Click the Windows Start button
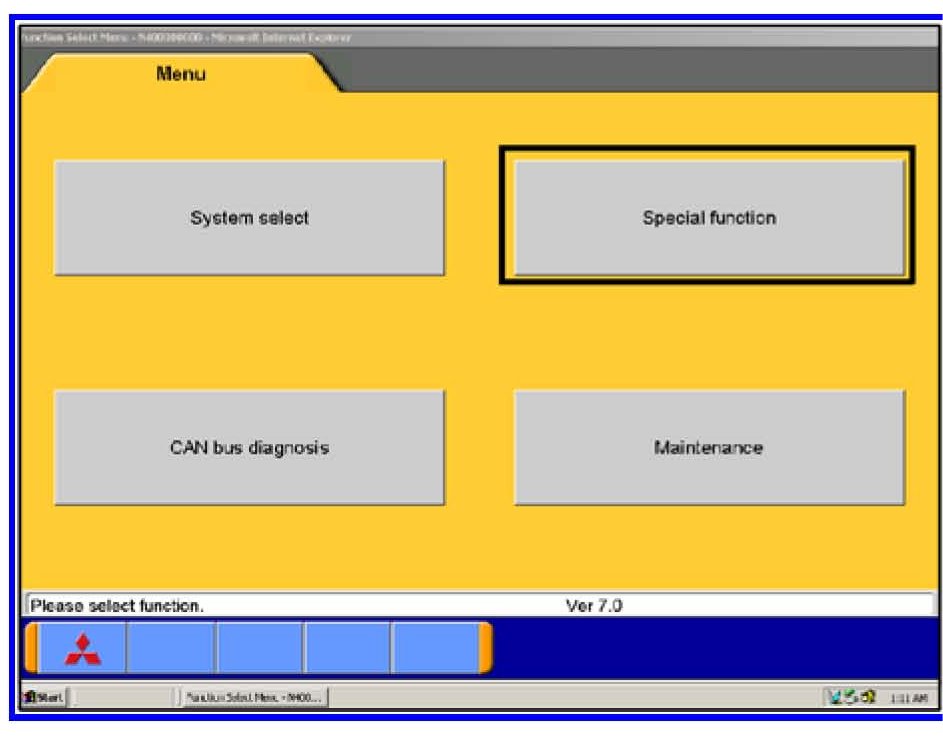 click(x=44, y=695)
